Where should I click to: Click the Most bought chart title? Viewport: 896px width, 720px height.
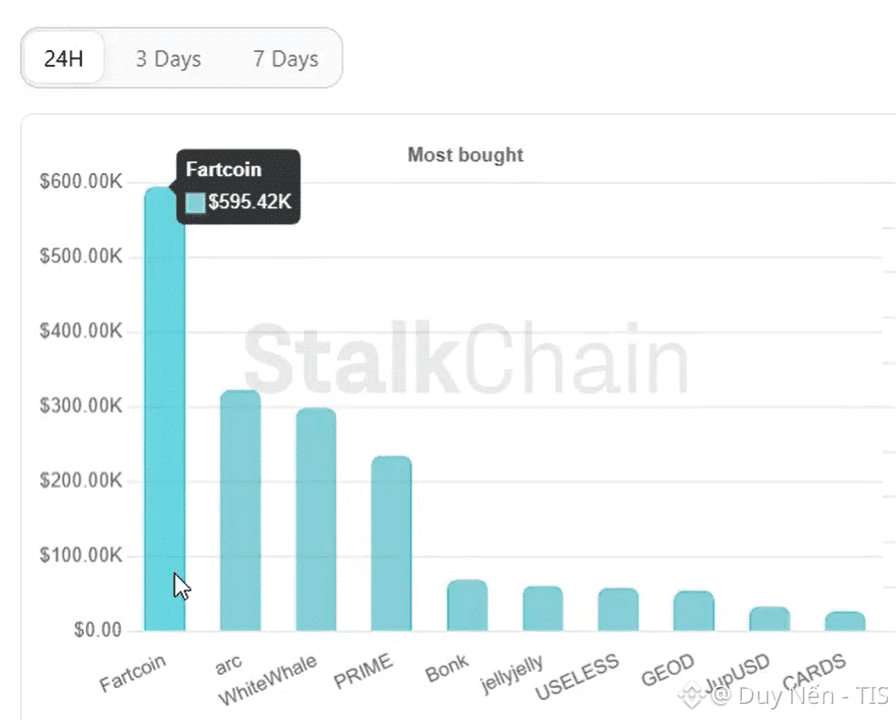[465, 155]
